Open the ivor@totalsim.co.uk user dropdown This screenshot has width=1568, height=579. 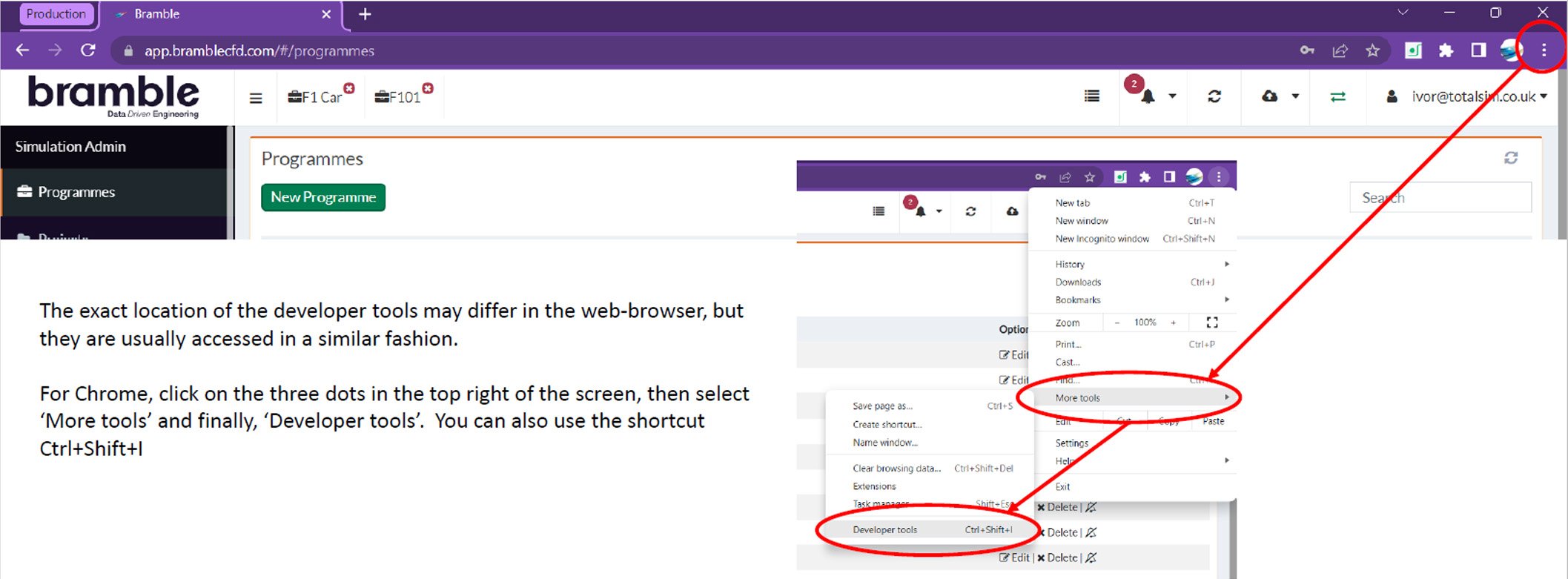pos(1479,96)
